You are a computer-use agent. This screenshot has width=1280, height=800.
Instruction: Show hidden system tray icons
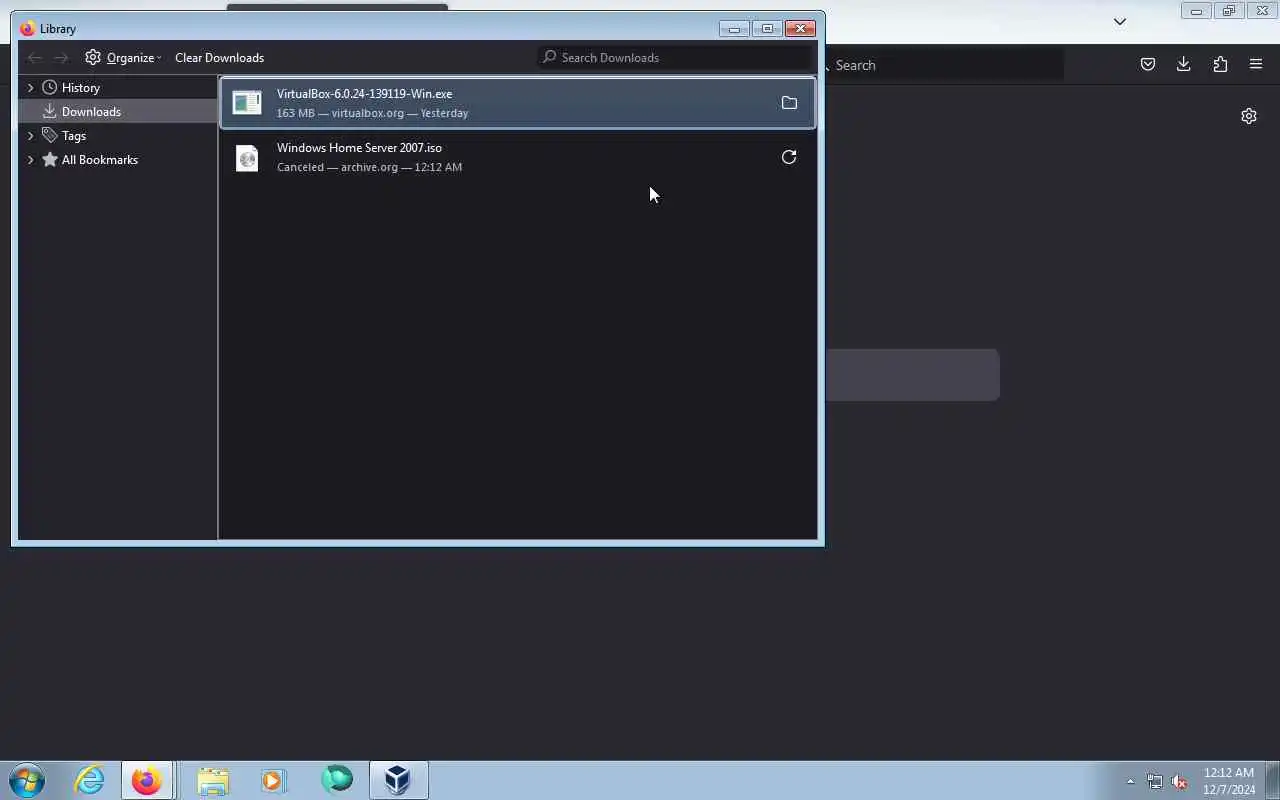click(1130, 781)
